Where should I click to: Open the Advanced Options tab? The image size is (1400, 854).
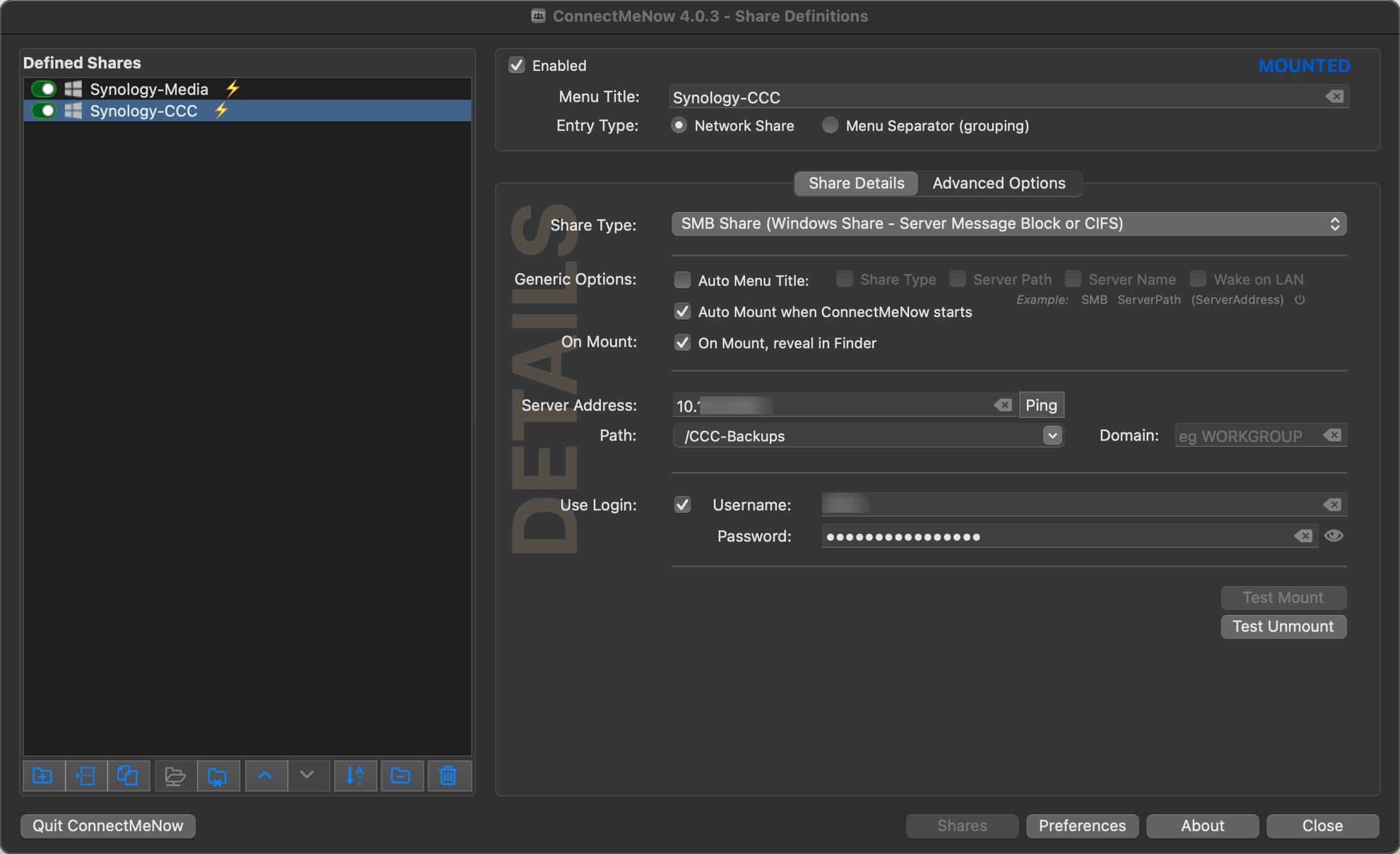click(x=999, y=183)
